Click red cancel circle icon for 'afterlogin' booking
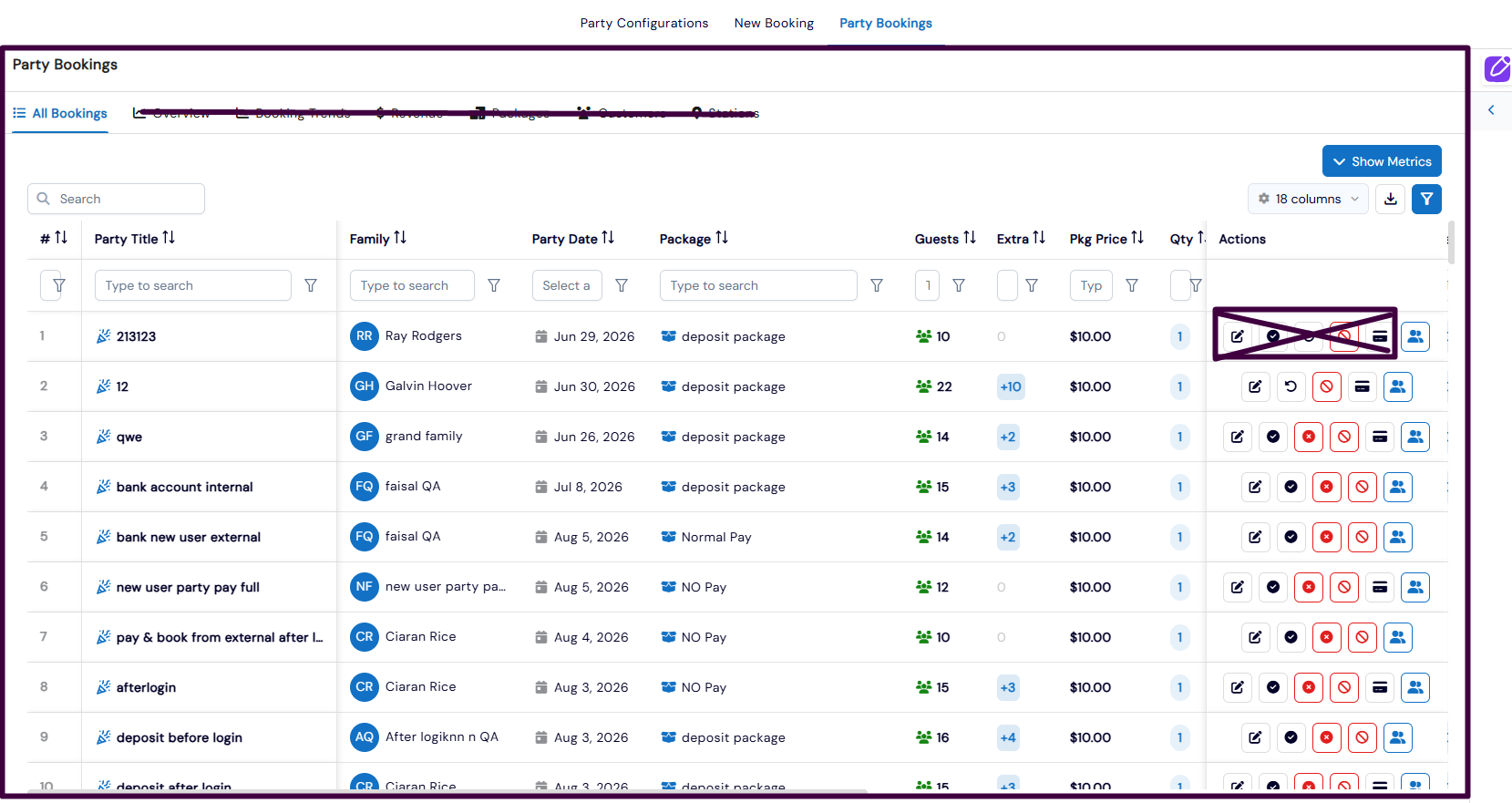 click(1309, 687)
